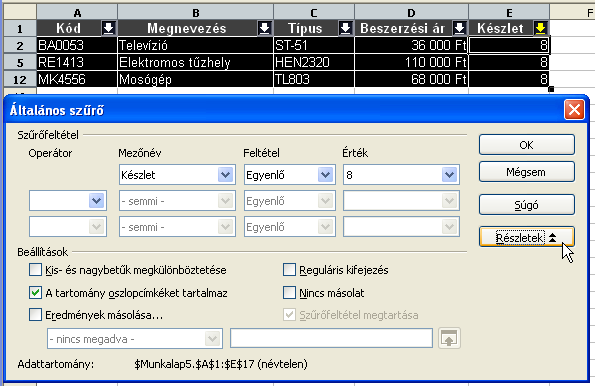The height and width of the screenshot is (386, 595).
Task: Click the Készlet cell in the Mosógép row
Action: (x=509, y=79)
